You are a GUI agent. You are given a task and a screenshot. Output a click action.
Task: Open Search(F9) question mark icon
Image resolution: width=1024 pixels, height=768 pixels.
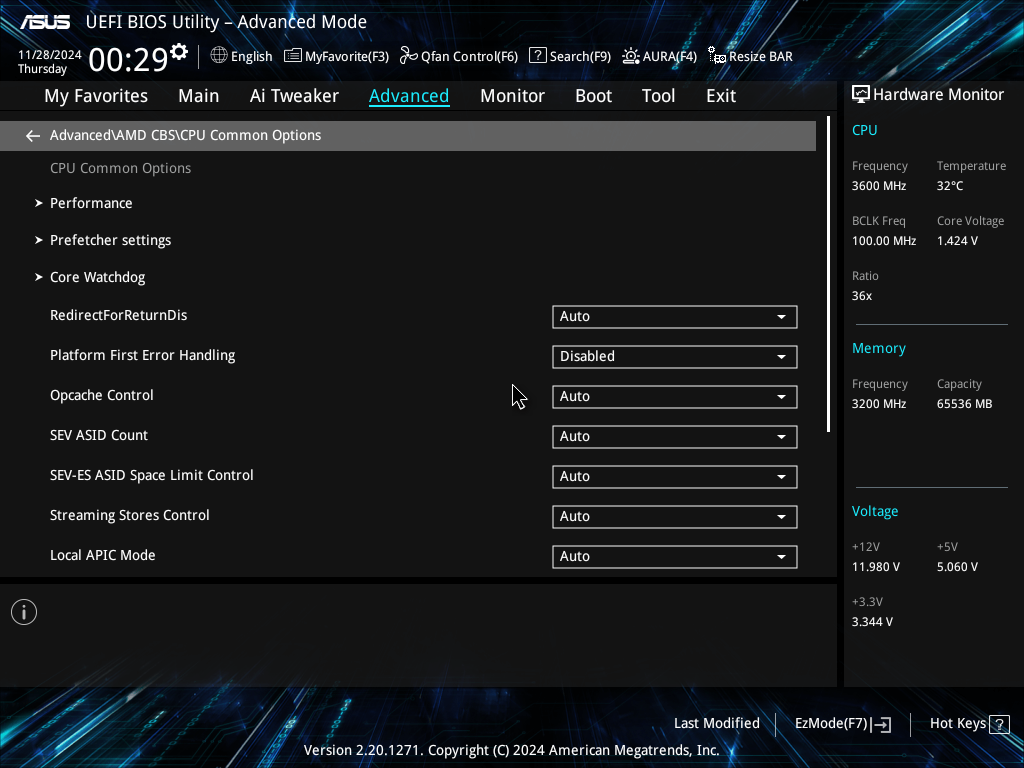coord(538,56)
